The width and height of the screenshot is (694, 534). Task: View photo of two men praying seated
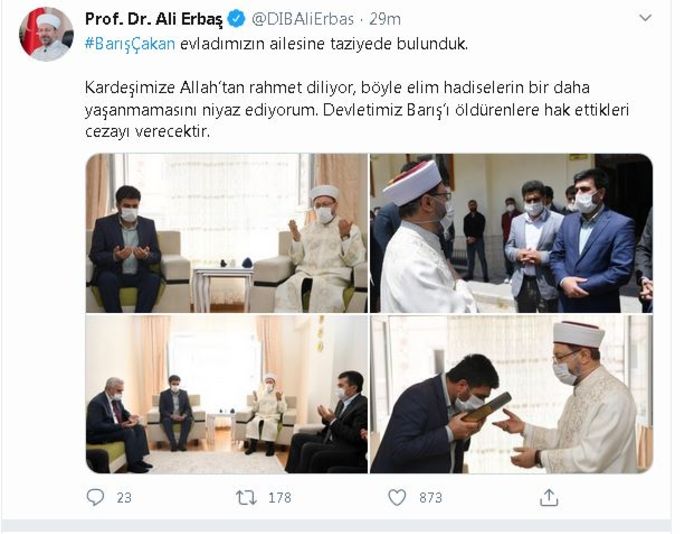[227, 233]
